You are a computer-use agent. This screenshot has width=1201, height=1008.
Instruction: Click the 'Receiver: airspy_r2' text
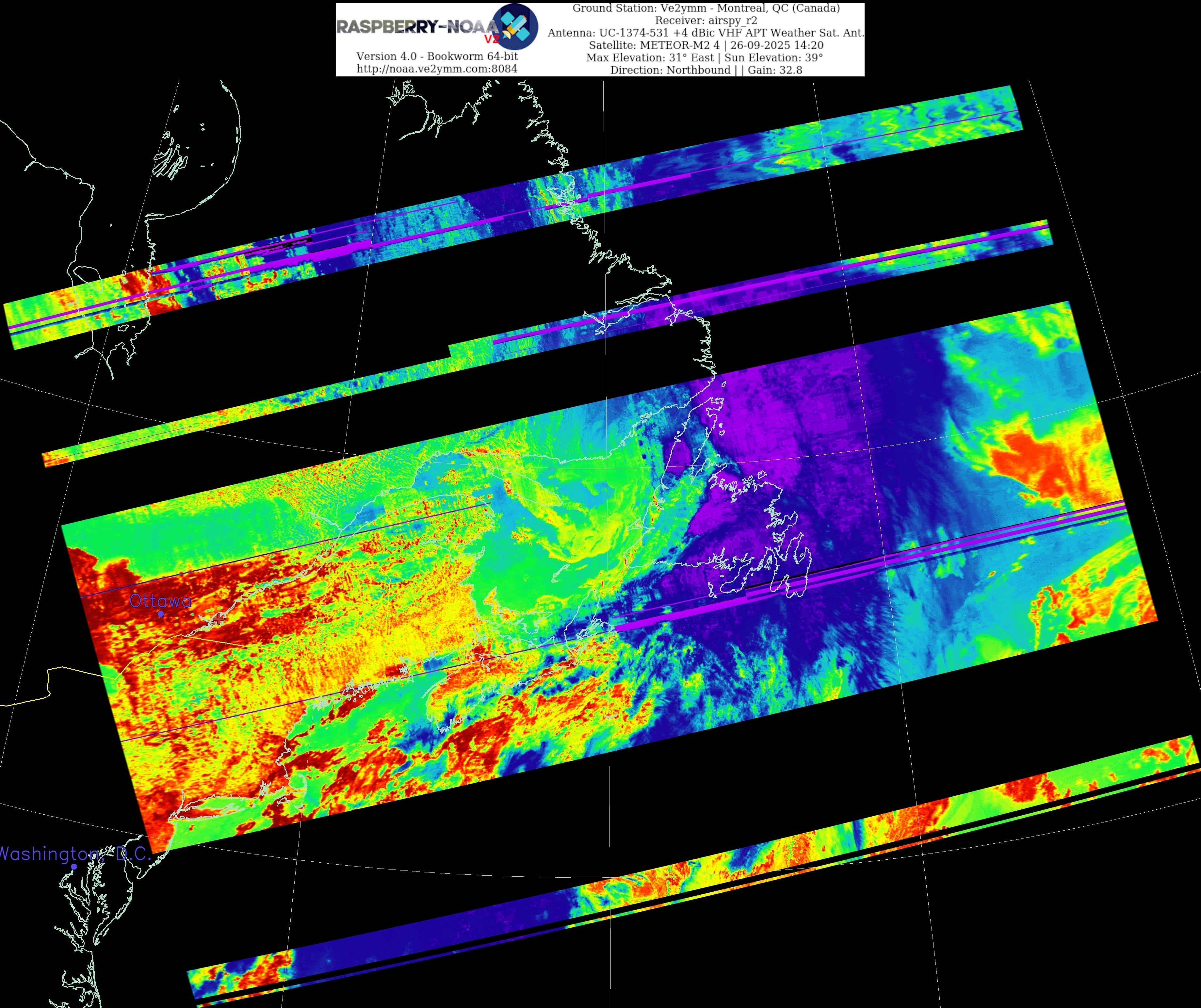pos(706,21)
